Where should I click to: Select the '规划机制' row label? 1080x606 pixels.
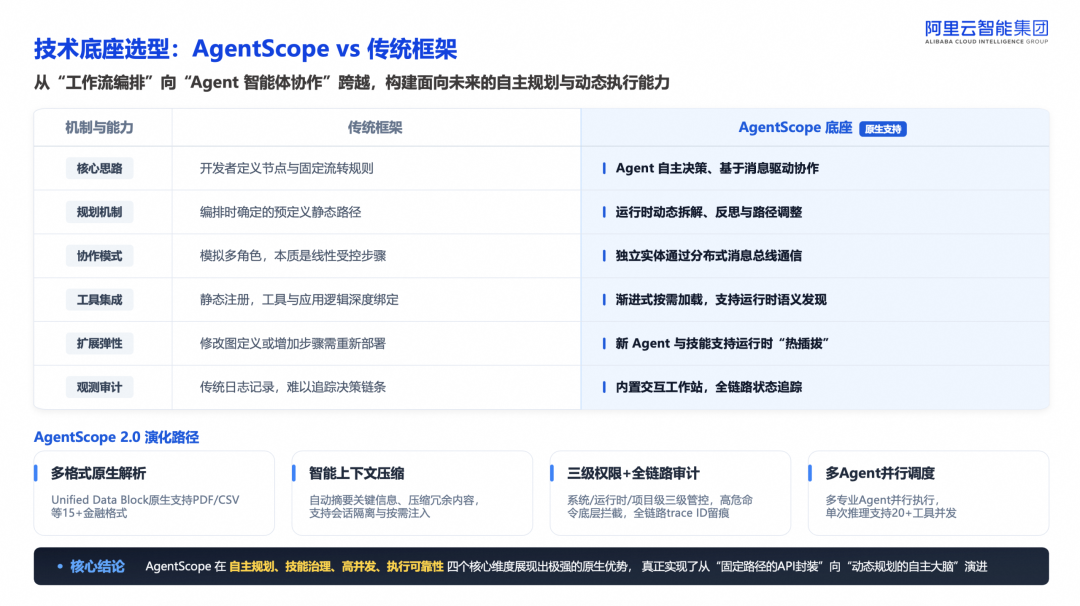click(99, 212)
